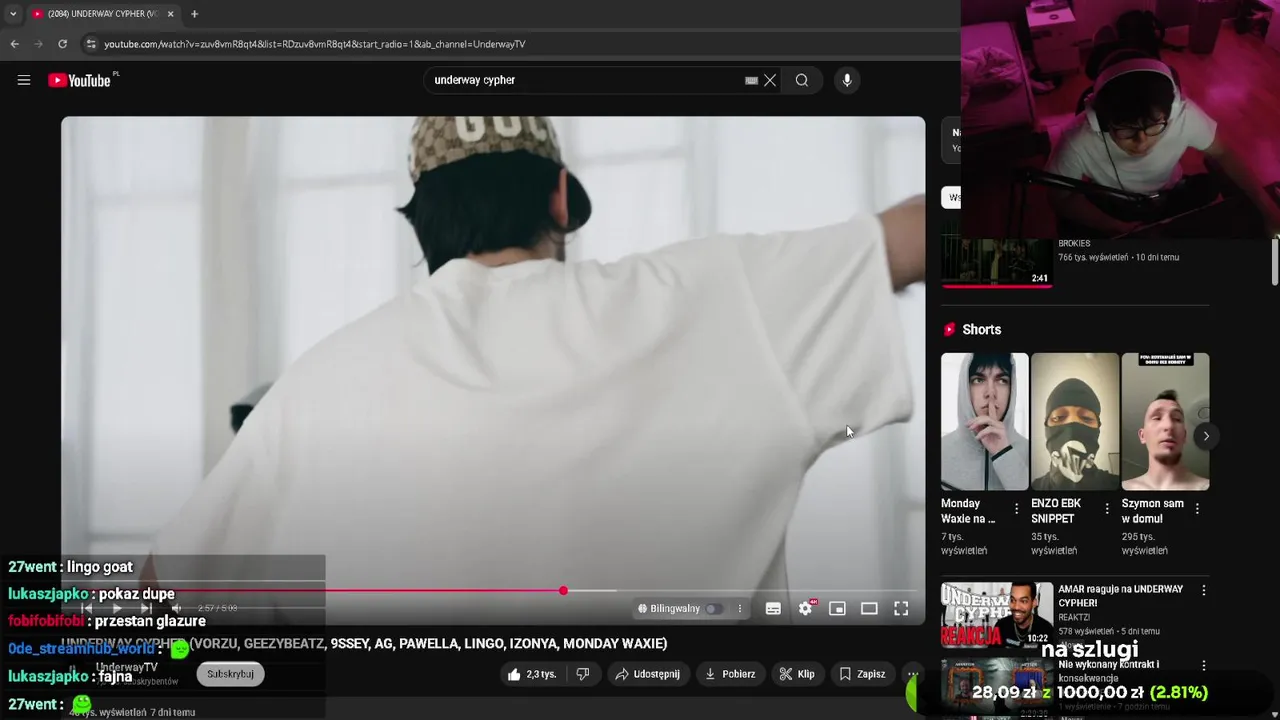The width and height of the screenshot is (1280, 720).
Task: Switch to the miniplayer
Action: point(838,608)
